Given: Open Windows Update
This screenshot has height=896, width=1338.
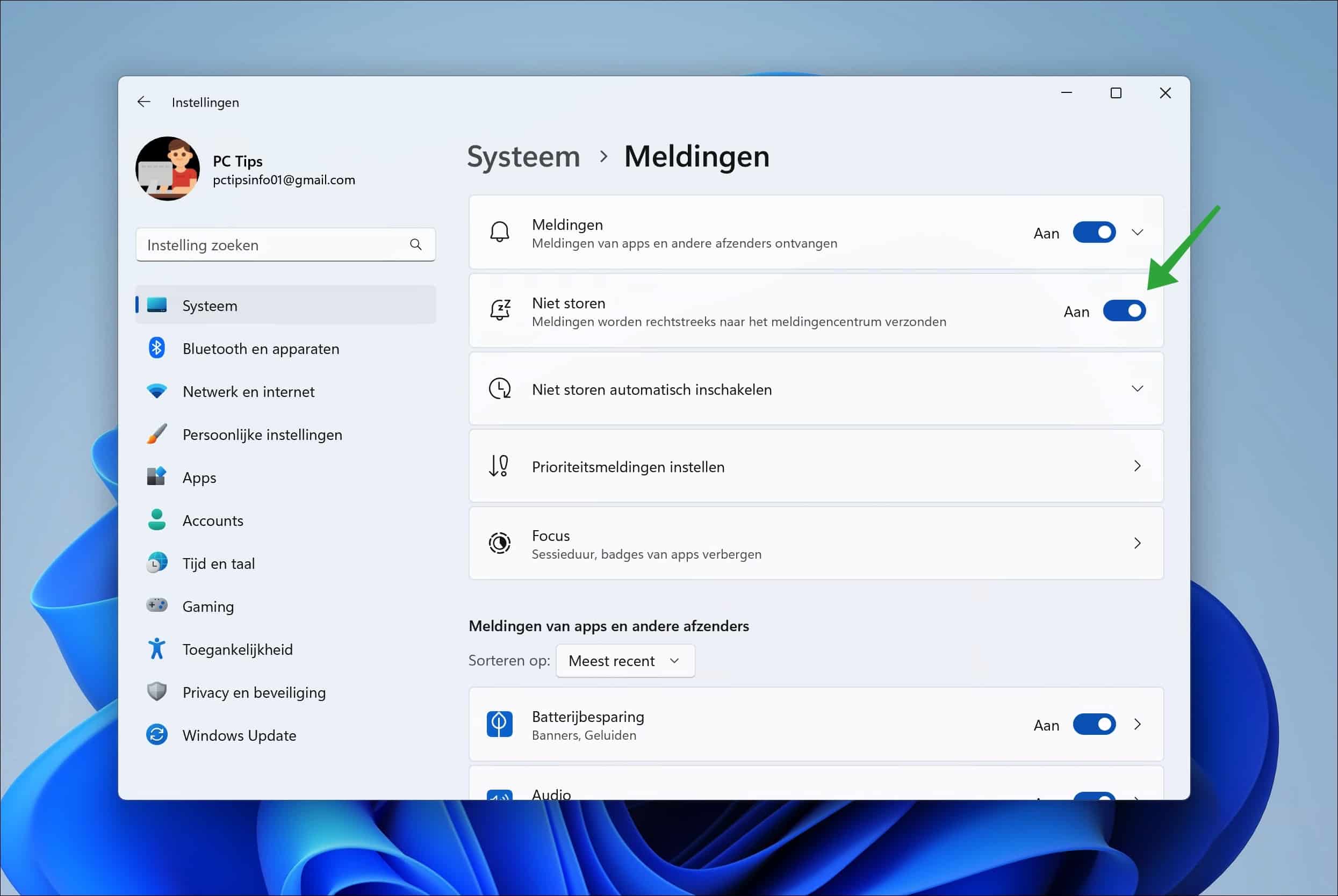Looking at the screenshot, I should (239, 735).
